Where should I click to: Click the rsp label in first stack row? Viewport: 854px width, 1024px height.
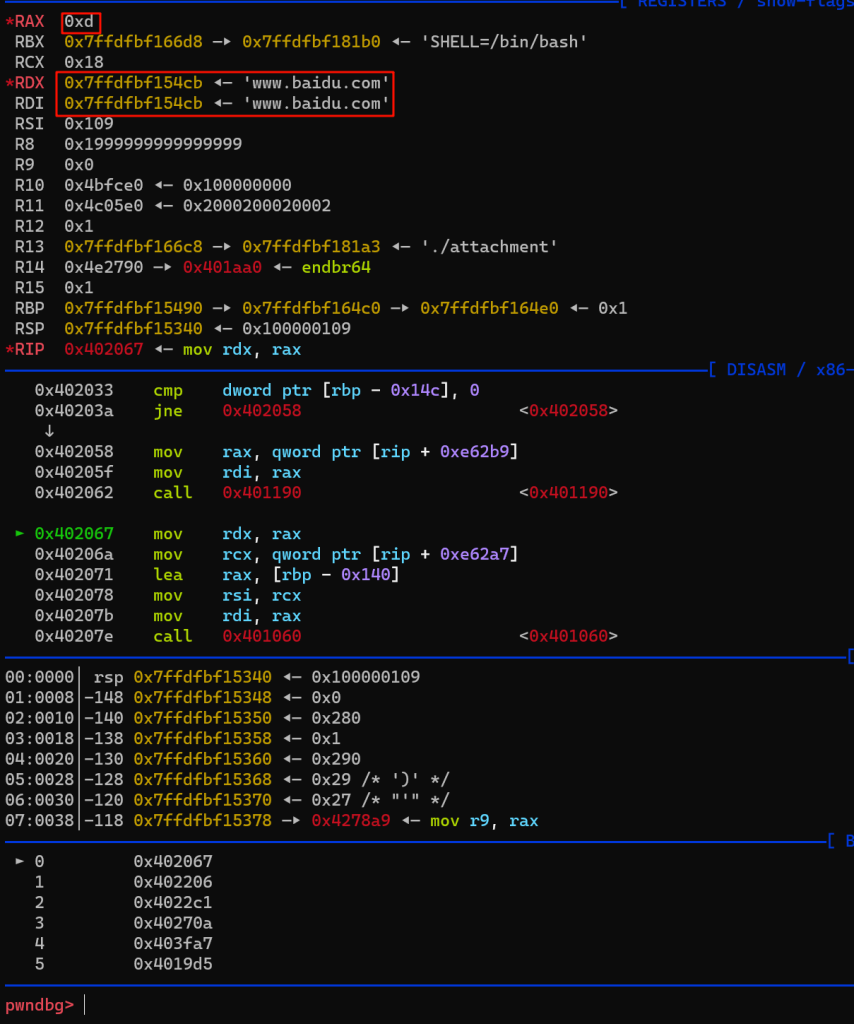pyautogui.click(x=108, y=677)
